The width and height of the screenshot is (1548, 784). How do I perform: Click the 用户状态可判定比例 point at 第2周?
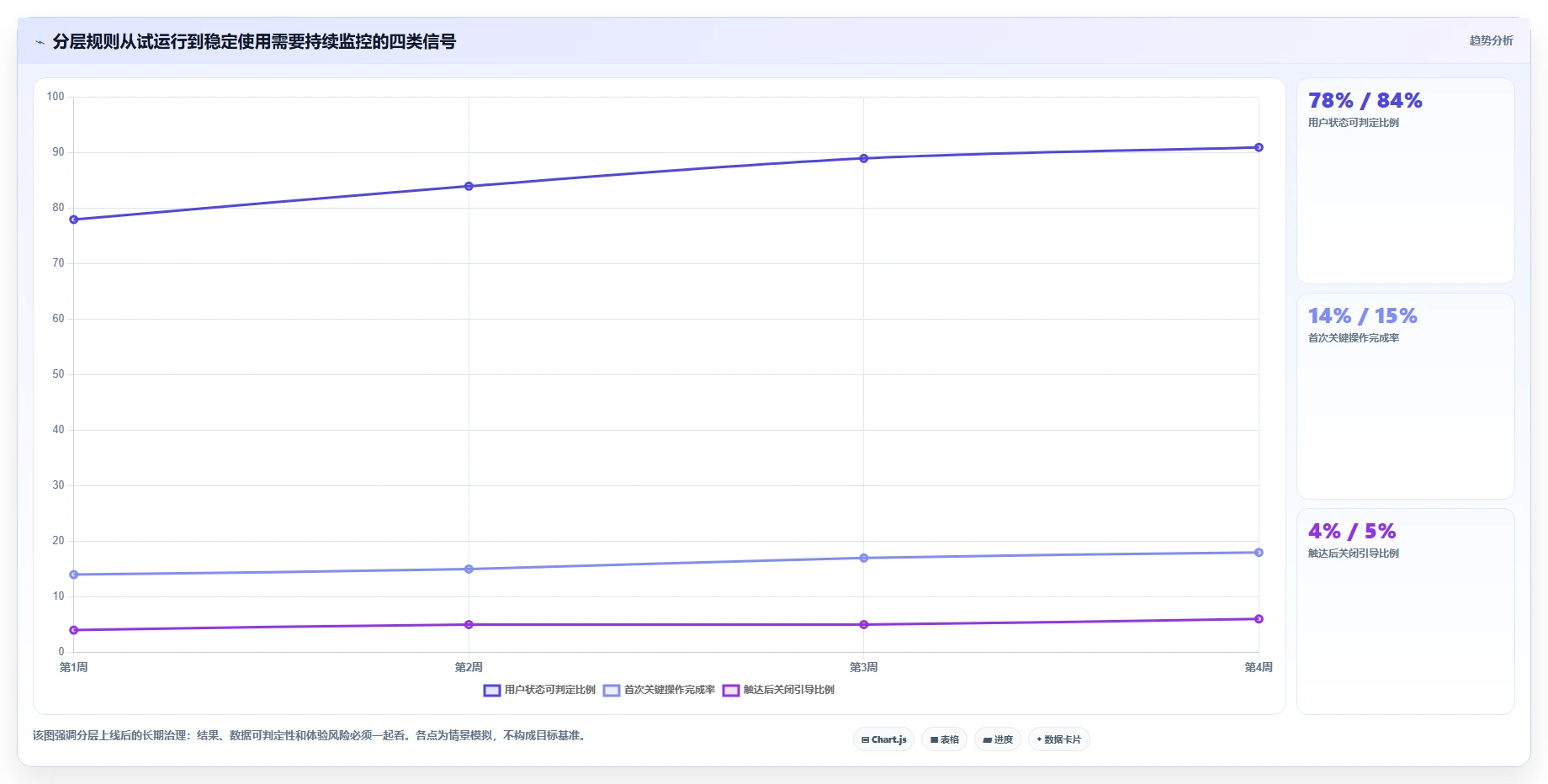469,186
